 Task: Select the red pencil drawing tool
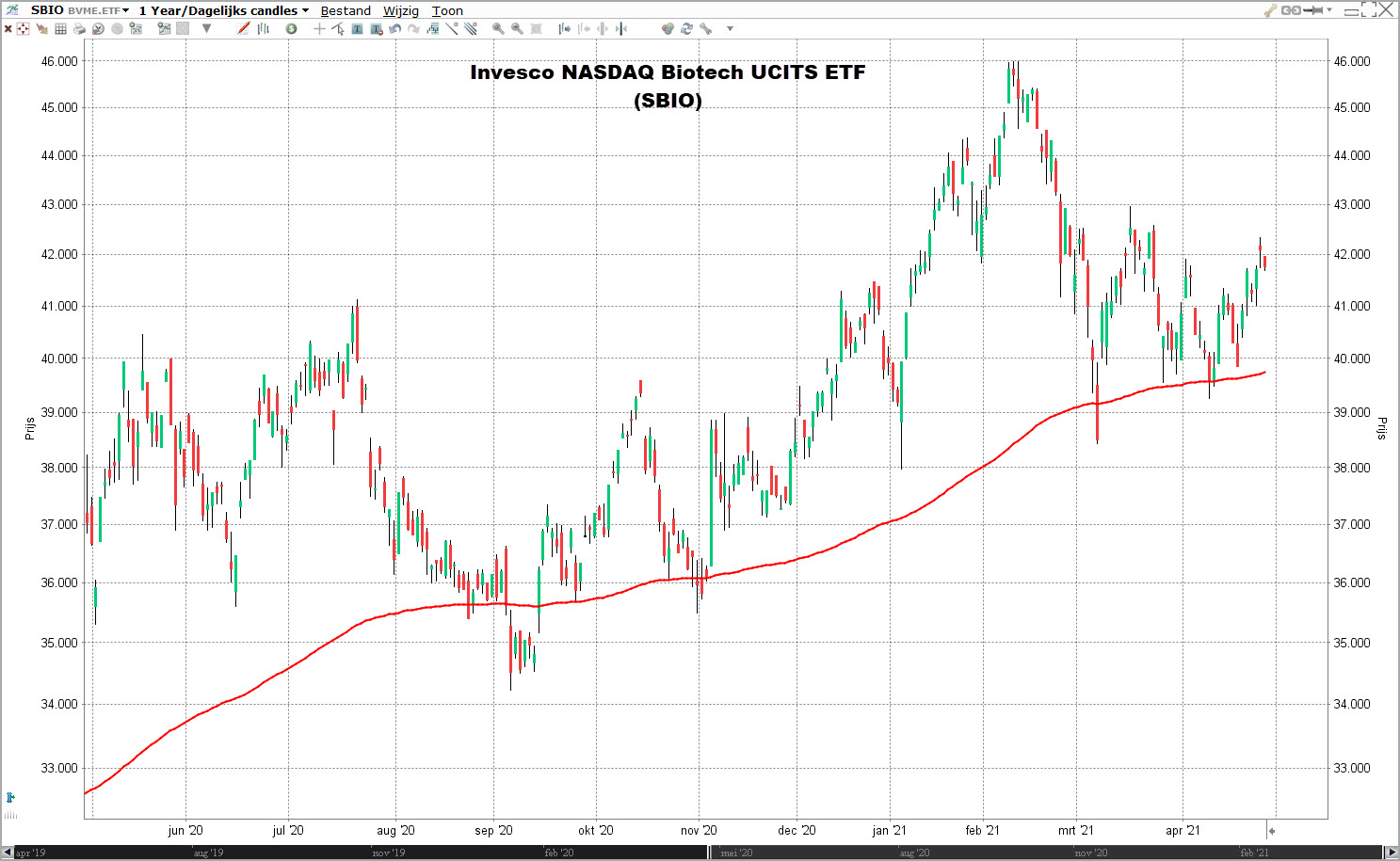coord(244,28)
